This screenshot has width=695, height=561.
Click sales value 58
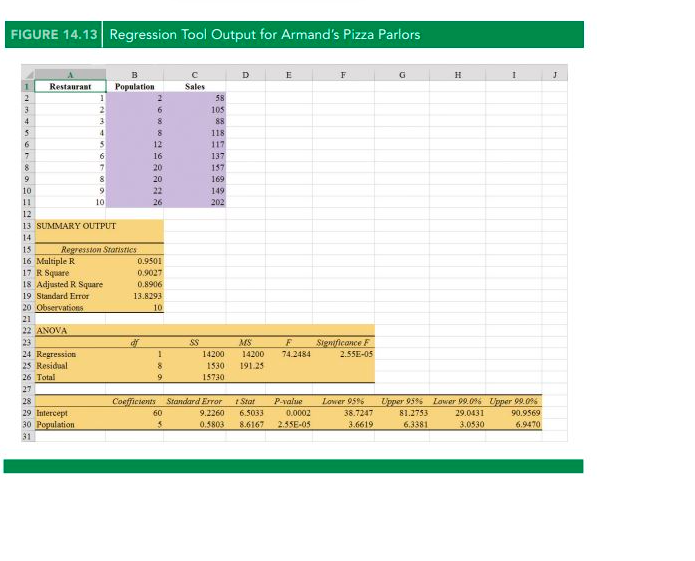[x=220, y=98]
